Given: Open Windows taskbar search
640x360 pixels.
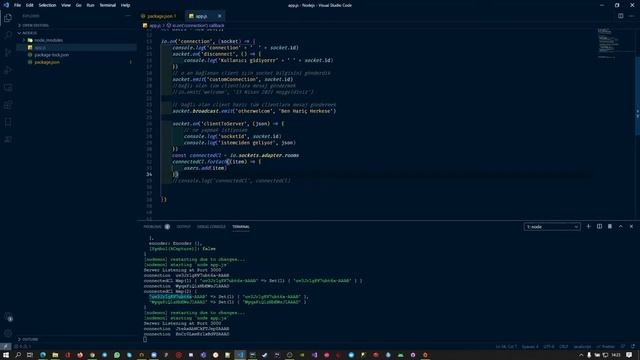Looking at the screenshot, I should [18, 355].
